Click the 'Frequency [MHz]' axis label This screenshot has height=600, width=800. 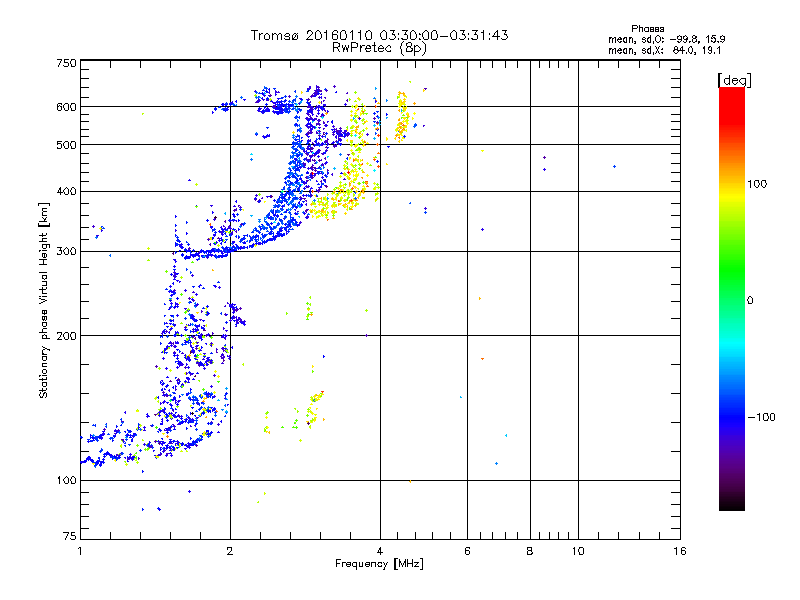click(379, 564)
